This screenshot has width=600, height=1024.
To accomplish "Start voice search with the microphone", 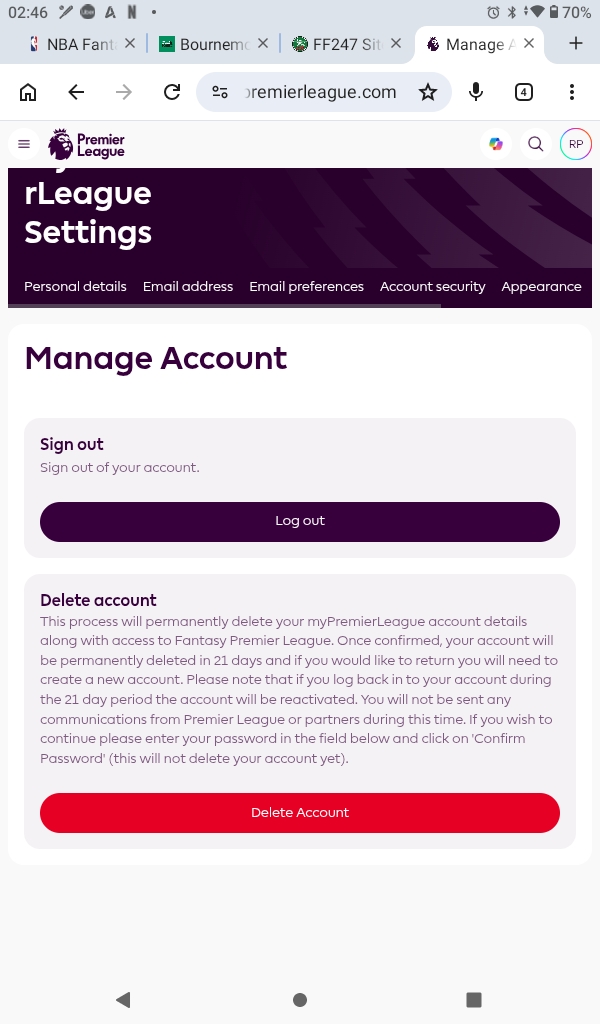I will [x=476, y=92].
